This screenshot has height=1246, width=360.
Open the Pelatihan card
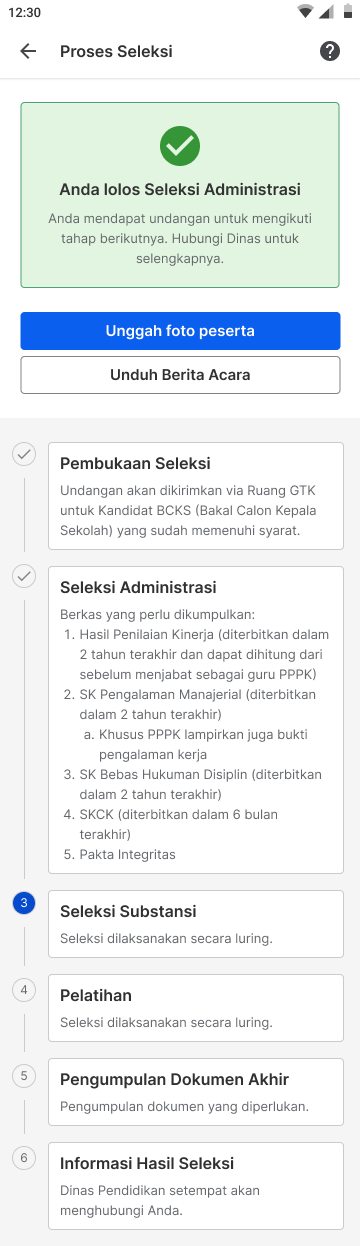(196, 1008)
